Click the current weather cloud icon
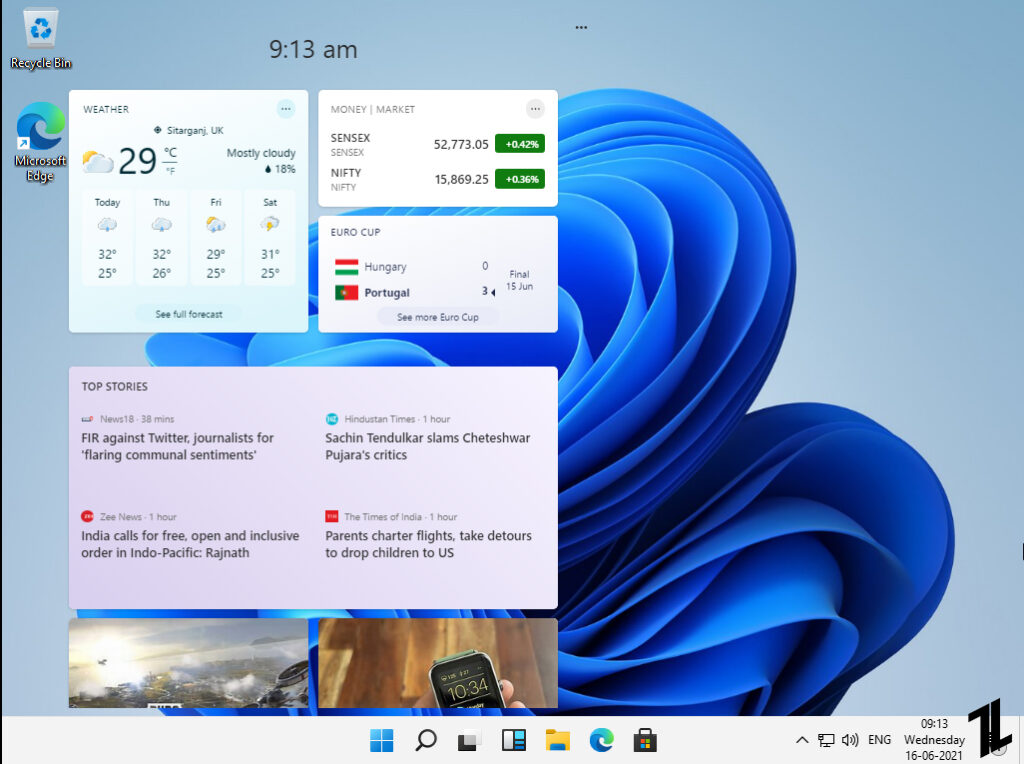1024x764 pixels. tap(97, 161)
